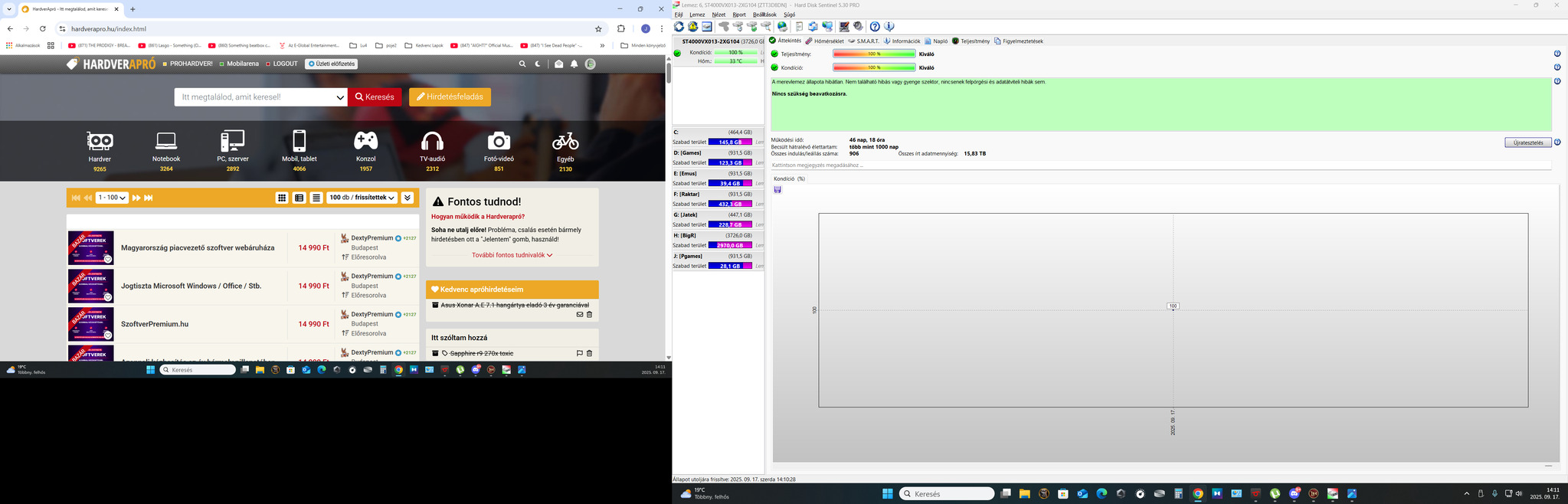
Task: Open the Lemez menu
Action: [697, 15]
